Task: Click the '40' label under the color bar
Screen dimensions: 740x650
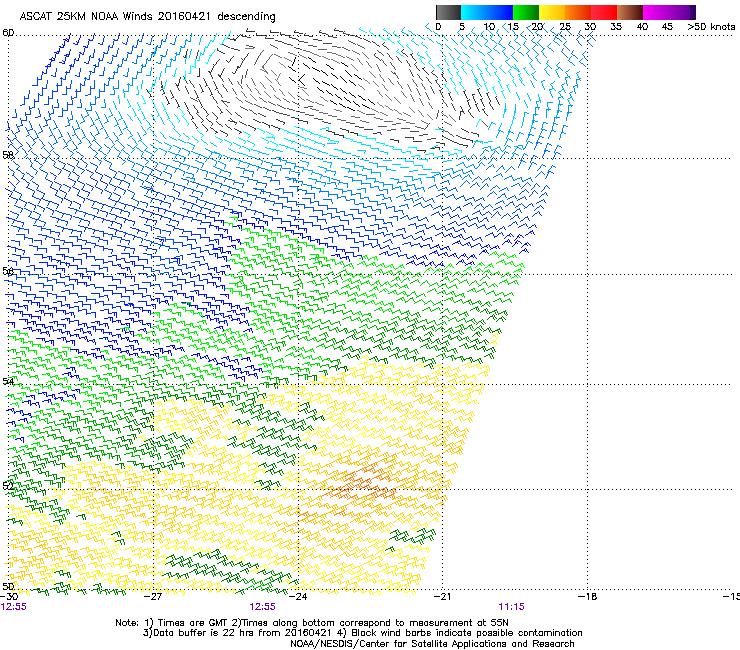Action: pos(642,26)
